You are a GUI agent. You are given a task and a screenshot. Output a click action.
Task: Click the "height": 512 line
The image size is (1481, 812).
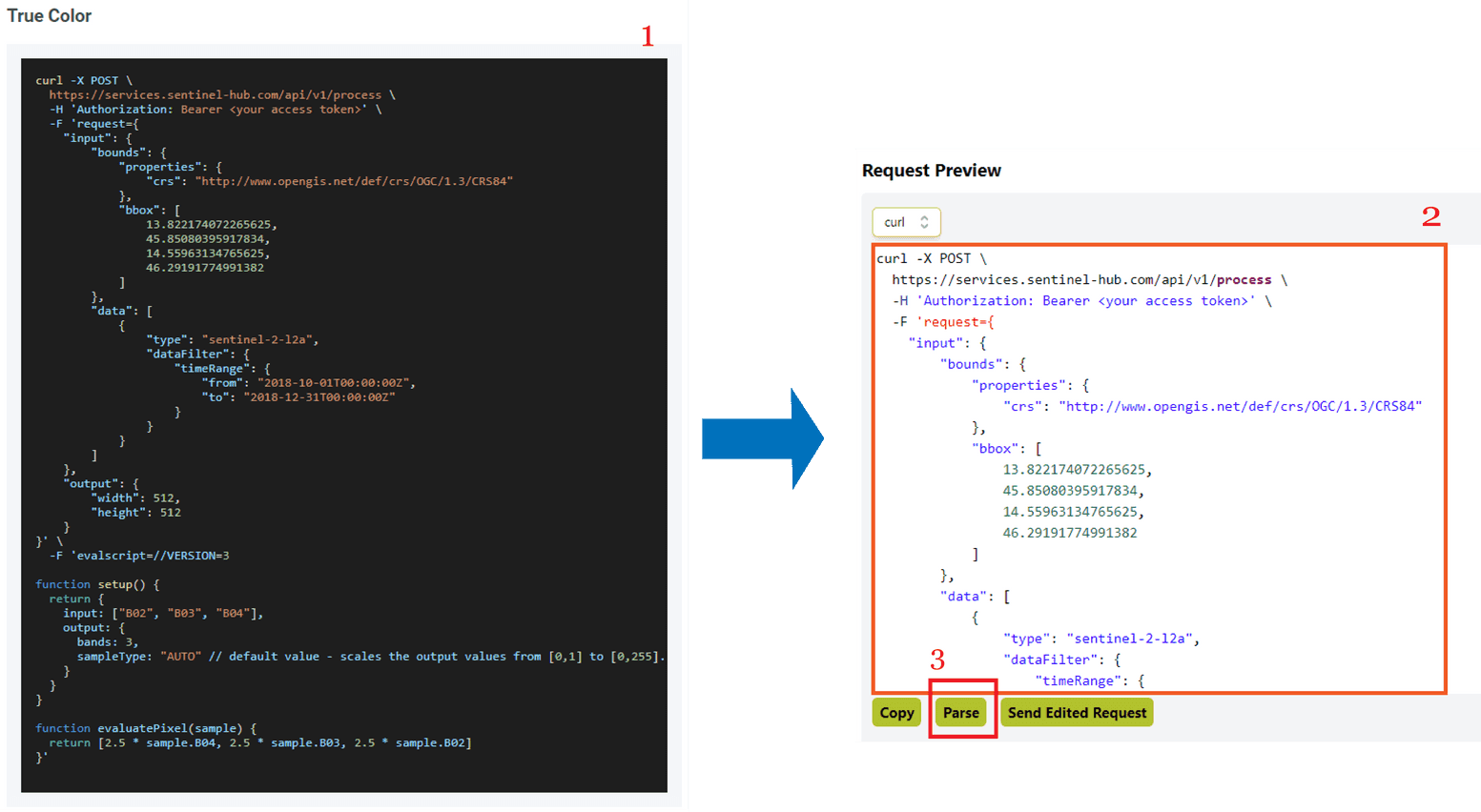135,512
